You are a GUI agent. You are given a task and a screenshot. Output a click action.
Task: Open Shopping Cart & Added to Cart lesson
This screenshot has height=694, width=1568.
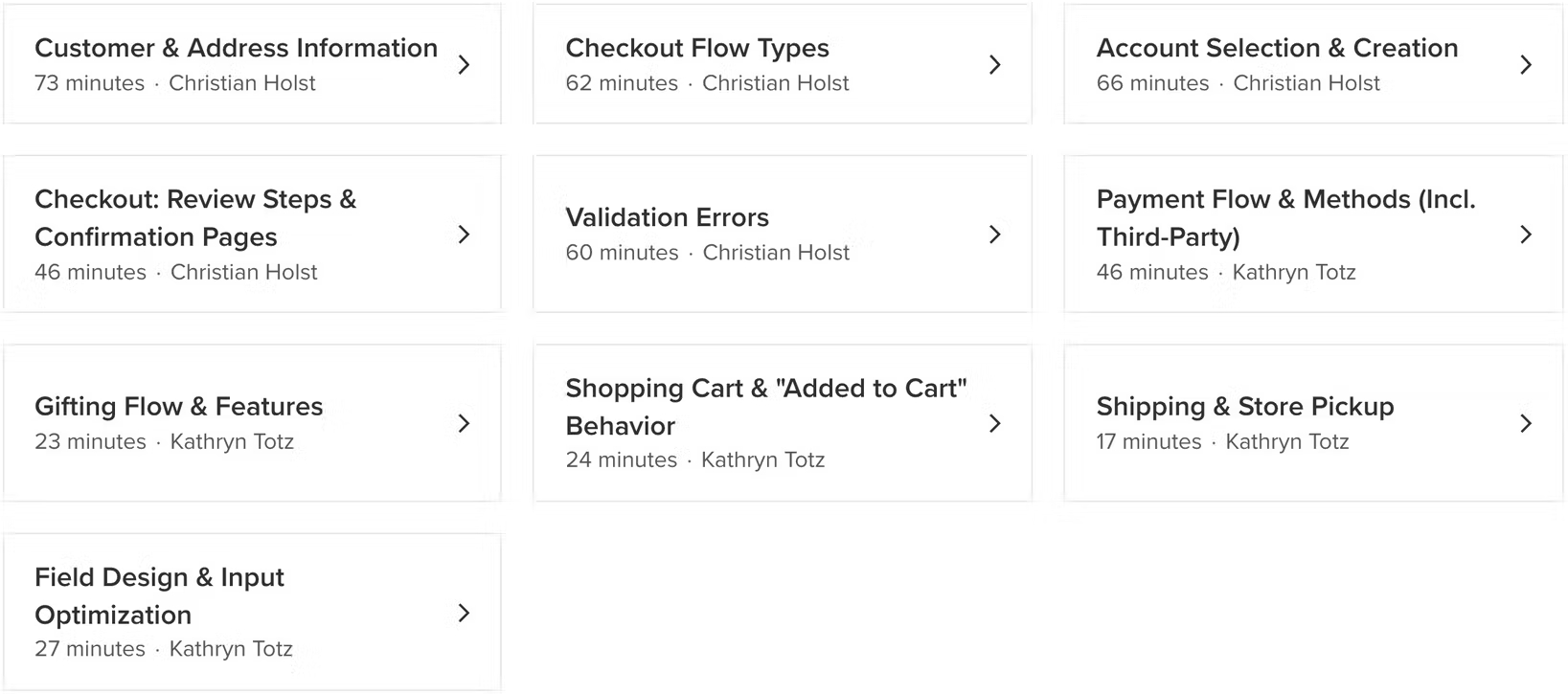tap(766, 407)
